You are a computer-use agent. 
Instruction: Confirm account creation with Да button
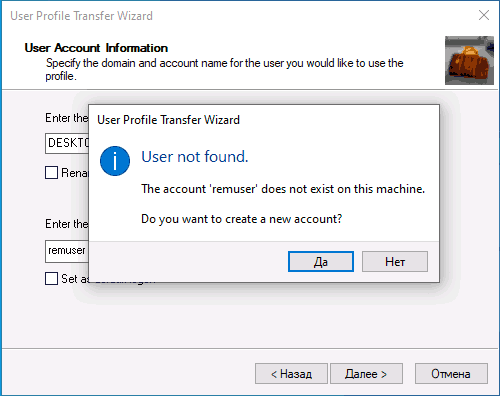tap(321, 262)
